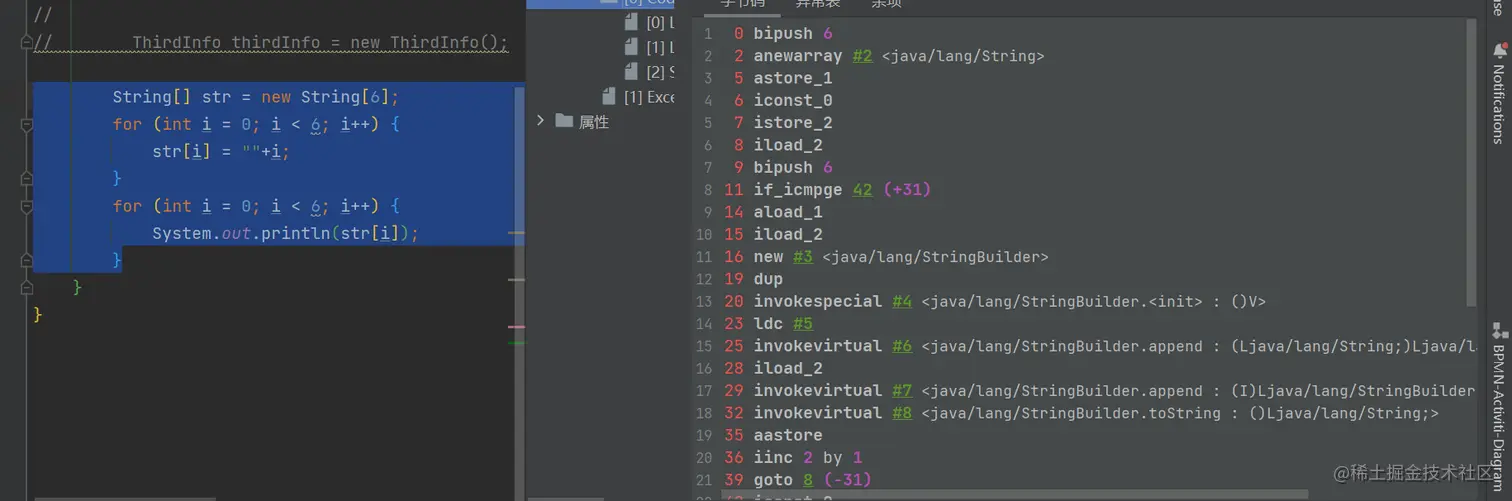Click the 'iload_2' instruction at offset 15
1512x501 pixels.
(x=788, y=234)
